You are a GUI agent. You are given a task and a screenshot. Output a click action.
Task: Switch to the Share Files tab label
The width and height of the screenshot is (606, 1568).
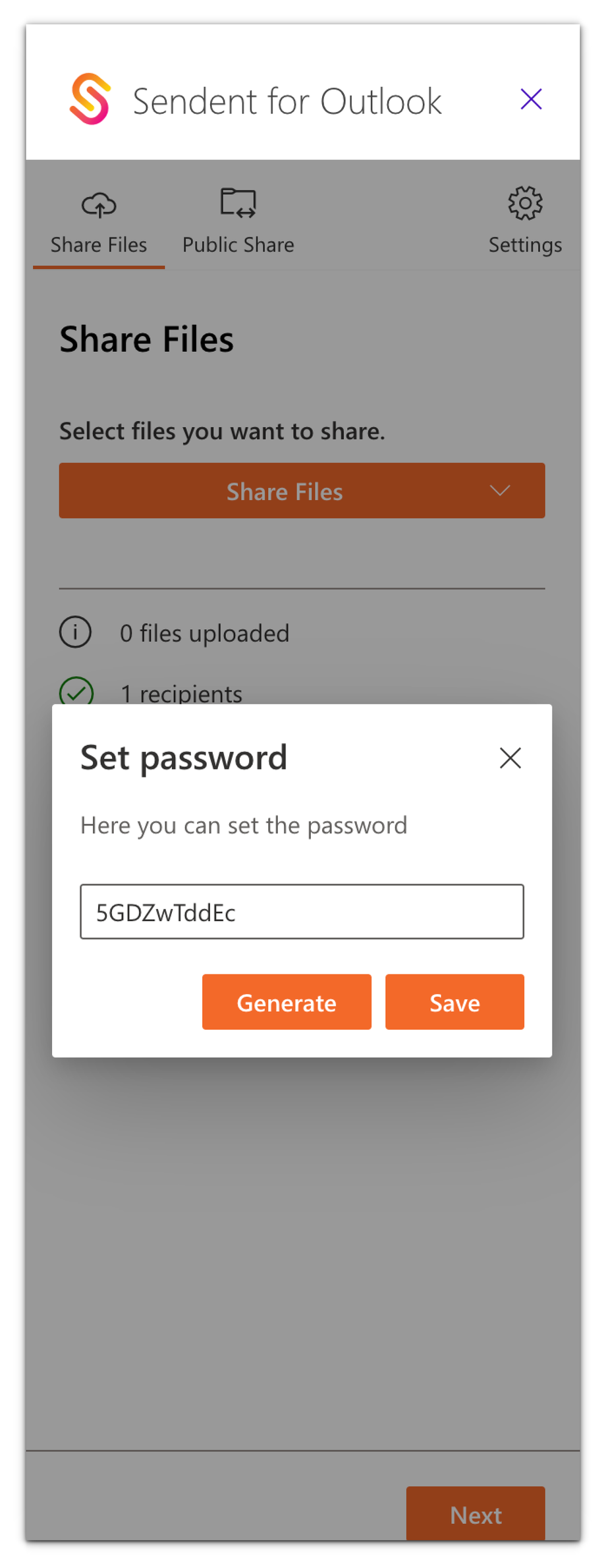99,245
